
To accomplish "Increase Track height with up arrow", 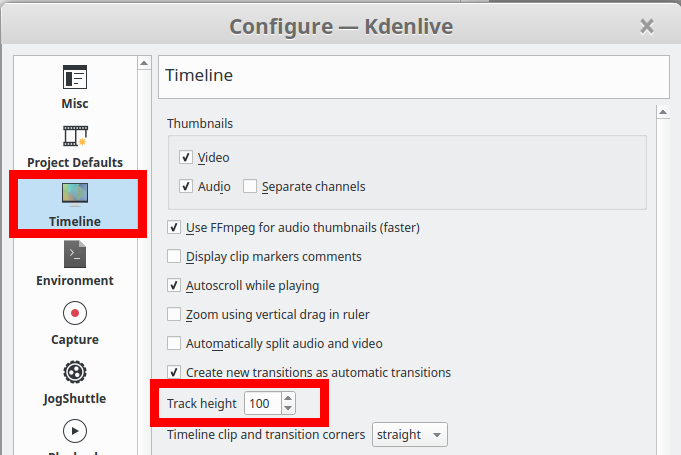I will click(288, 398).
